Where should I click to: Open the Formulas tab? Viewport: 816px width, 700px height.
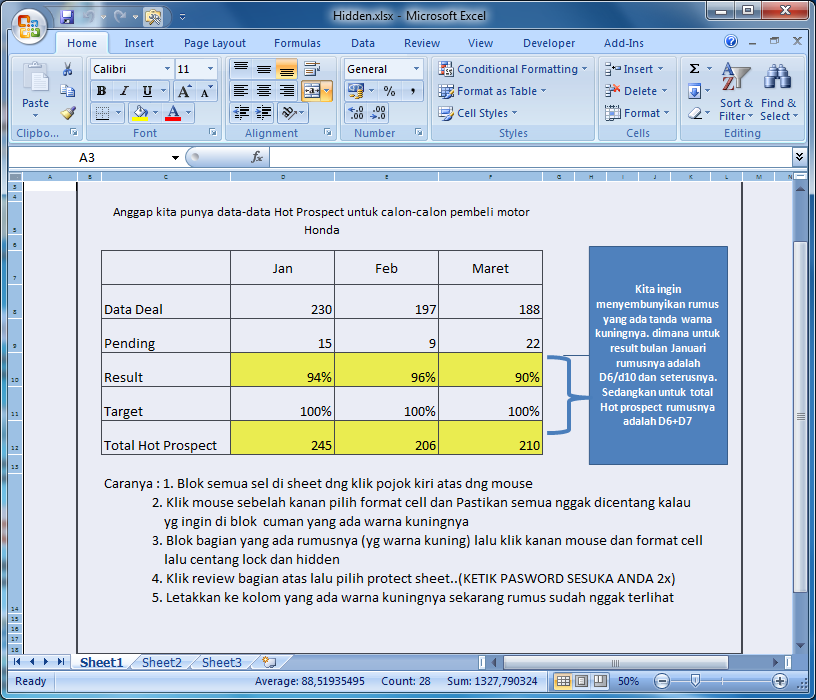(x=297, y=43)
